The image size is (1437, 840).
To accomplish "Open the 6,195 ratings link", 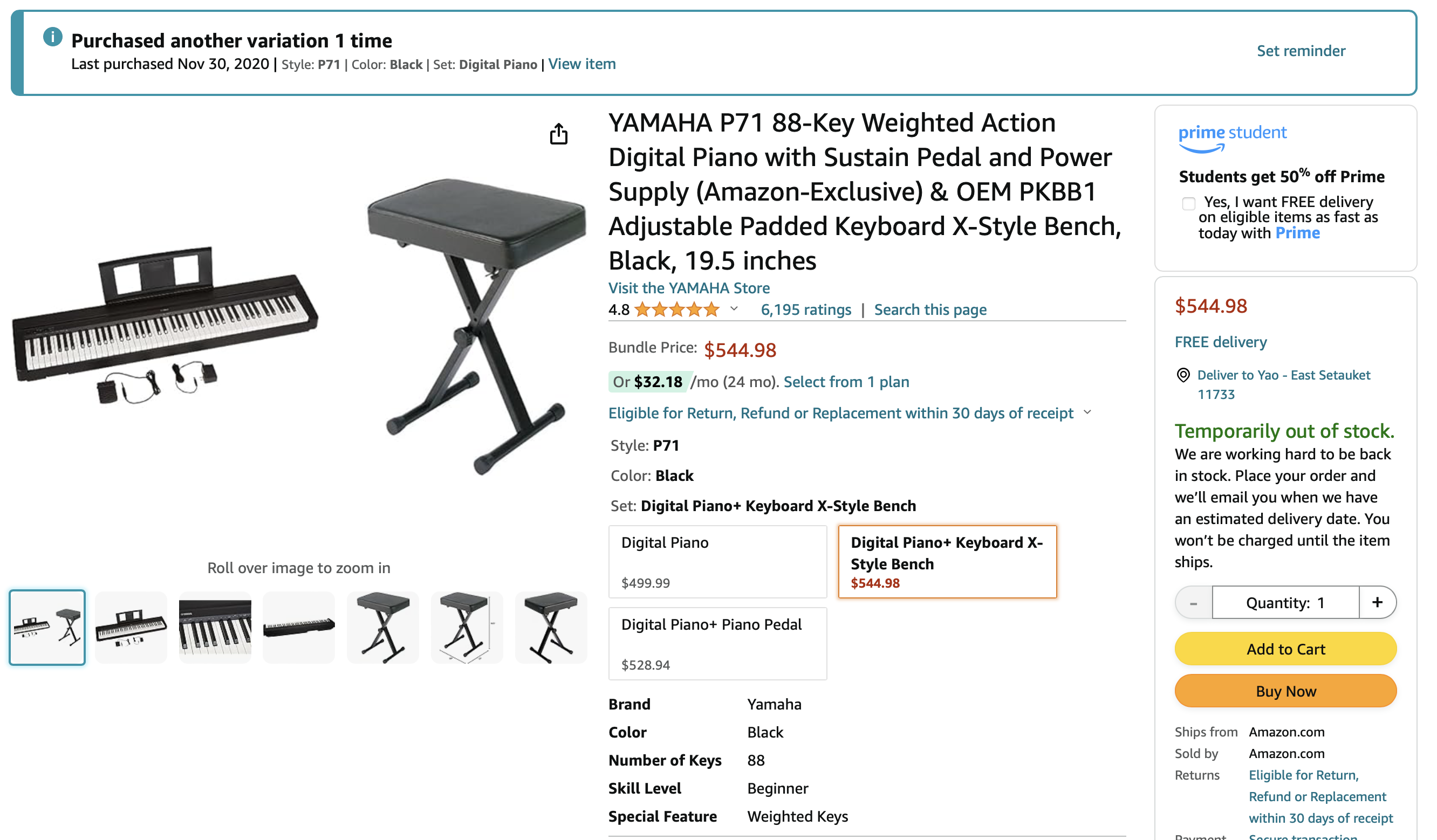I will pyautogui.click(x=805, y=309).
